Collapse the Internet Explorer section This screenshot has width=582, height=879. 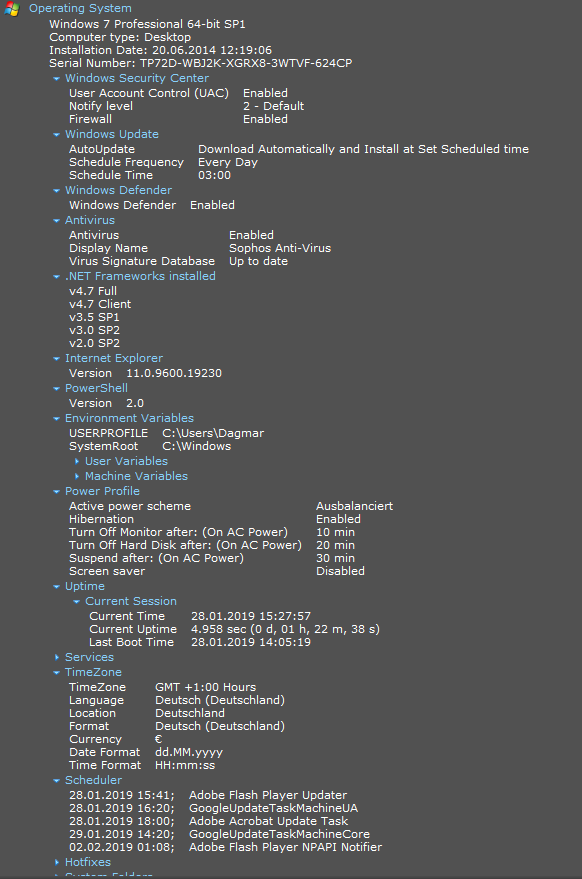coord(56,358)
